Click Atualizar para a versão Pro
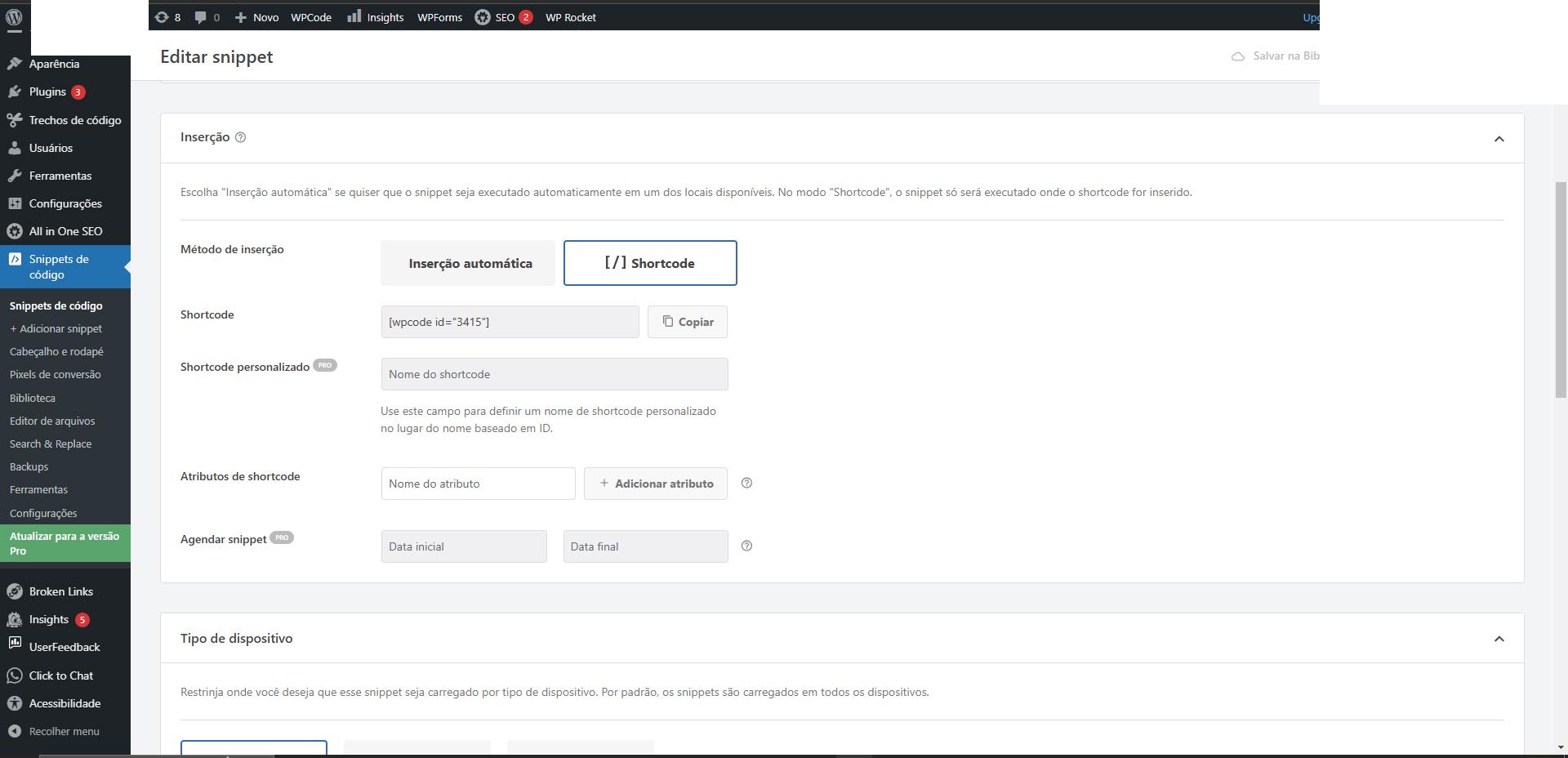The height and width of the screenshot is (758, 1568). [65, 543]
